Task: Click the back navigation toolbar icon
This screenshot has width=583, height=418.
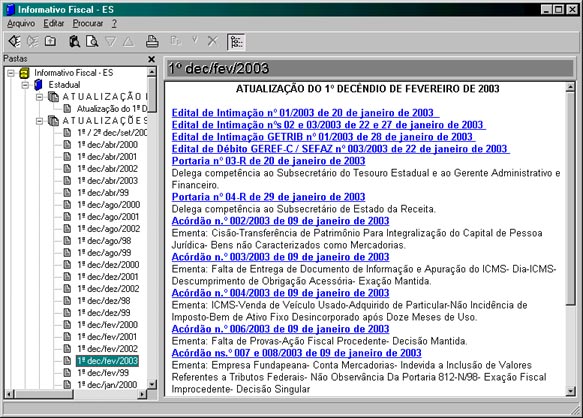Action: 15,41
